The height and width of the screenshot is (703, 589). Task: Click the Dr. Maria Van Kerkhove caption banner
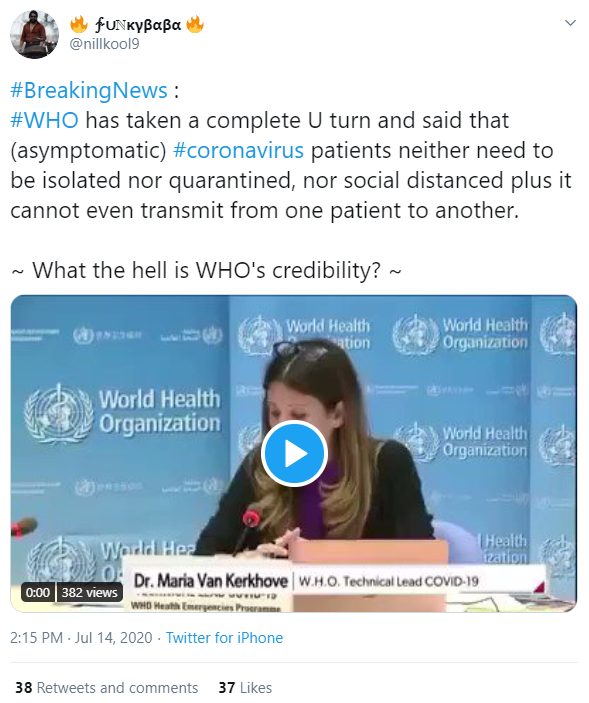click(211, 581)
